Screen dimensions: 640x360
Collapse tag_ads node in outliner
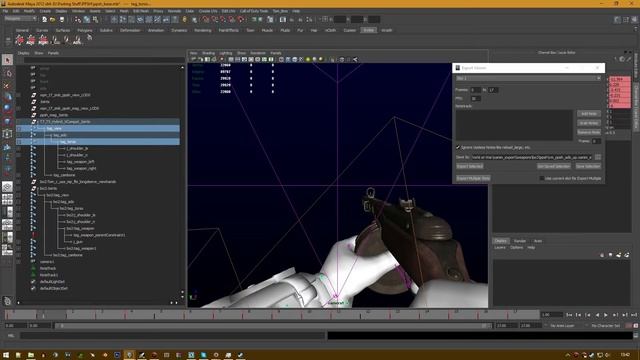pos(51,135)
